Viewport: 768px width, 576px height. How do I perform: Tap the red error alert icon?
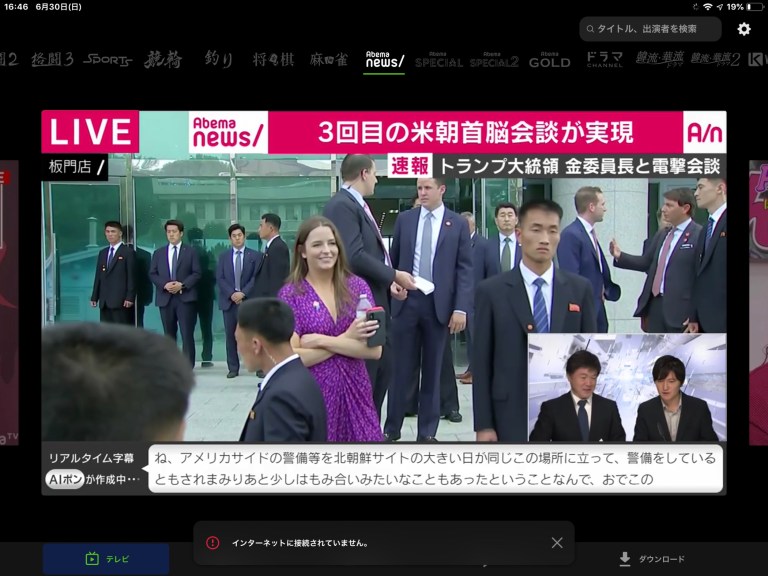[212, 543]
